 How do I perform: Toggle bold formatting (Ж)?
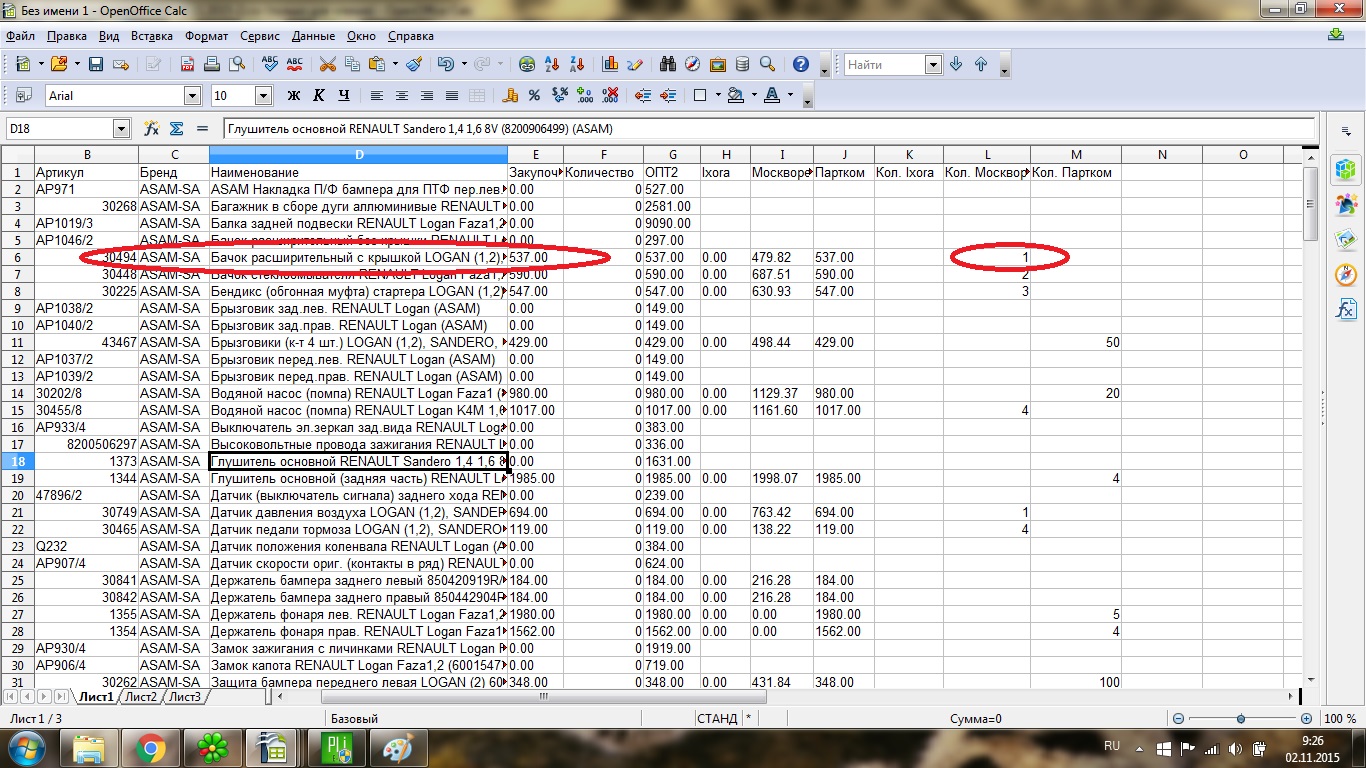(294, 96)
